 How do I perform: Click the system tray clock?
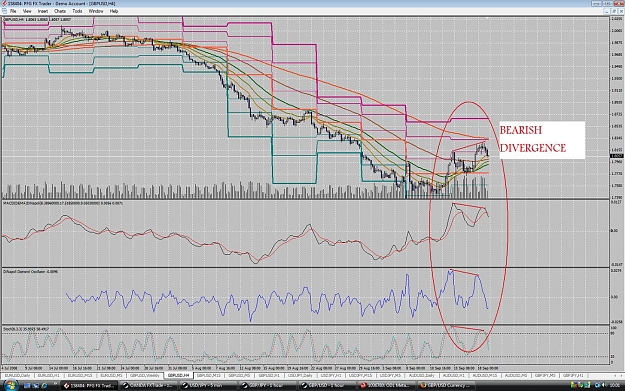point(615,385)
